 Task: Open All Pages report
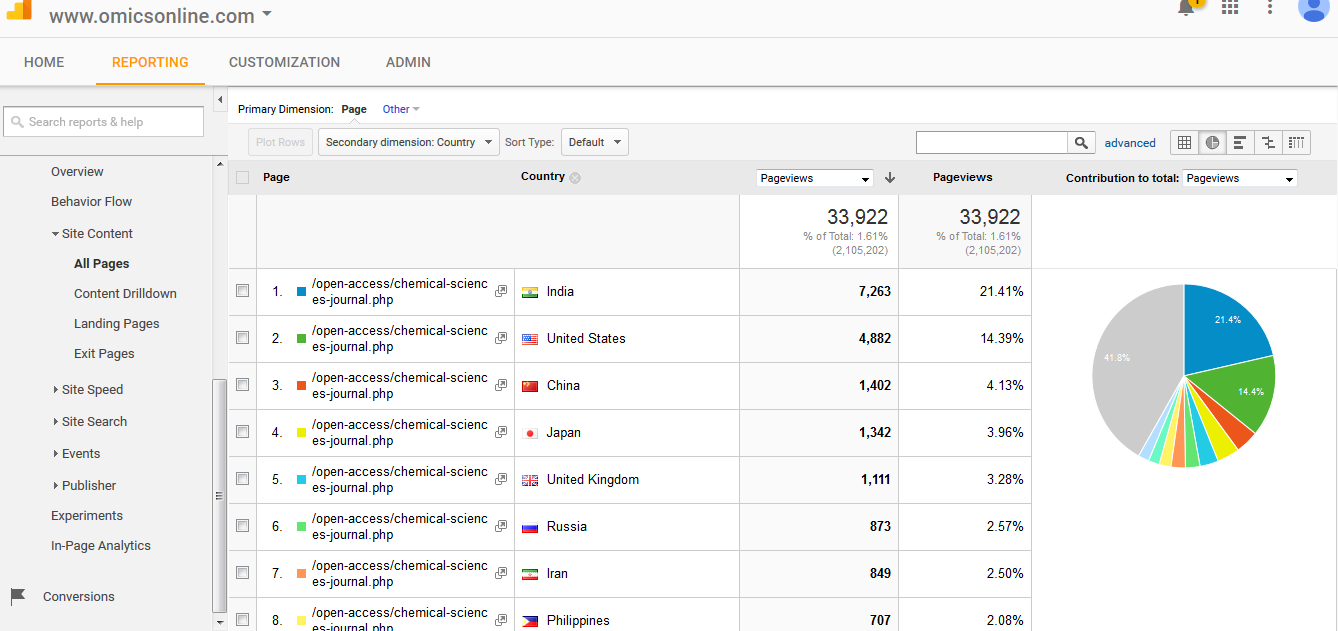coord(101,264)
